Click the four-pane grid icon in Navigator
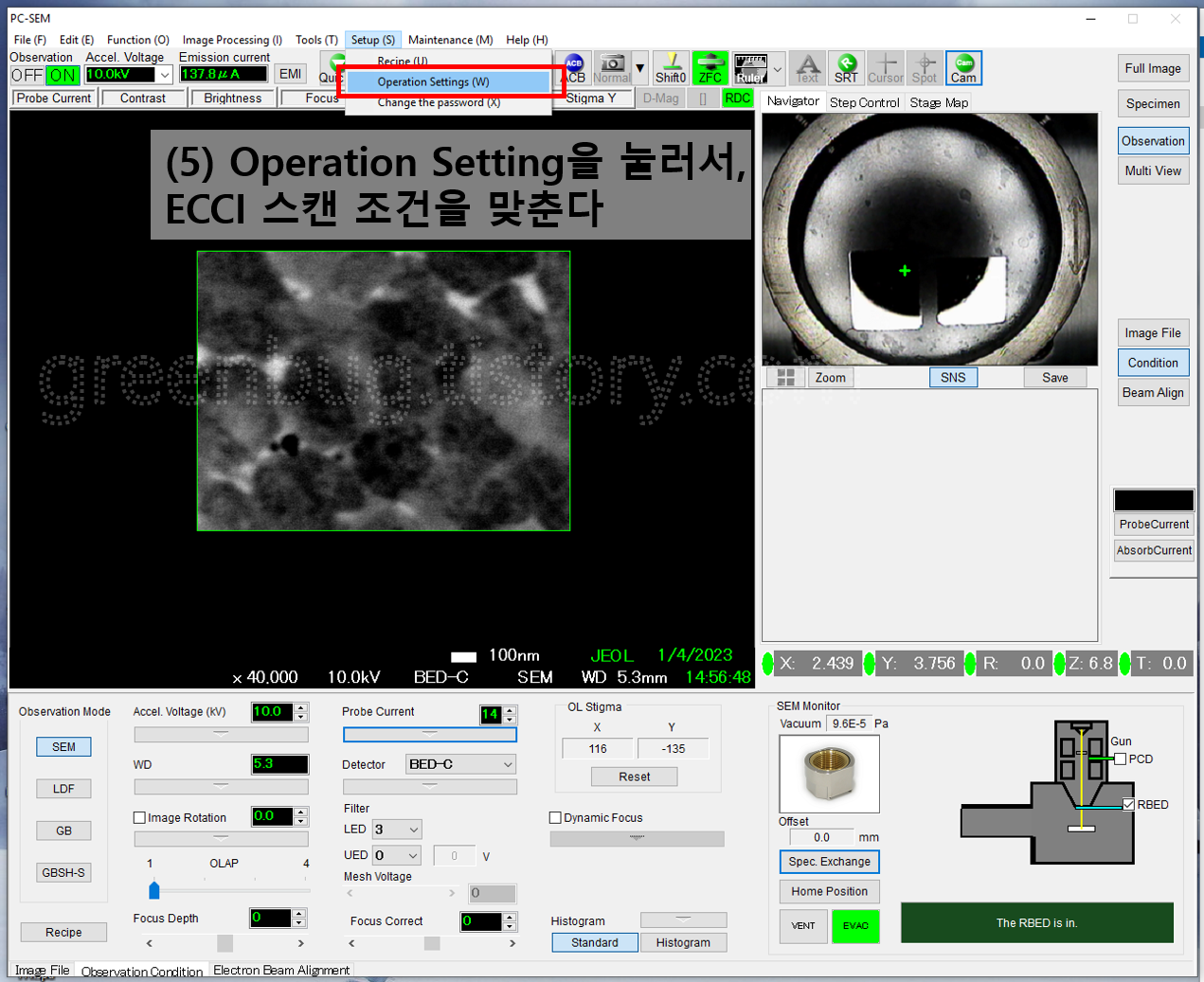 click(785, 377)
